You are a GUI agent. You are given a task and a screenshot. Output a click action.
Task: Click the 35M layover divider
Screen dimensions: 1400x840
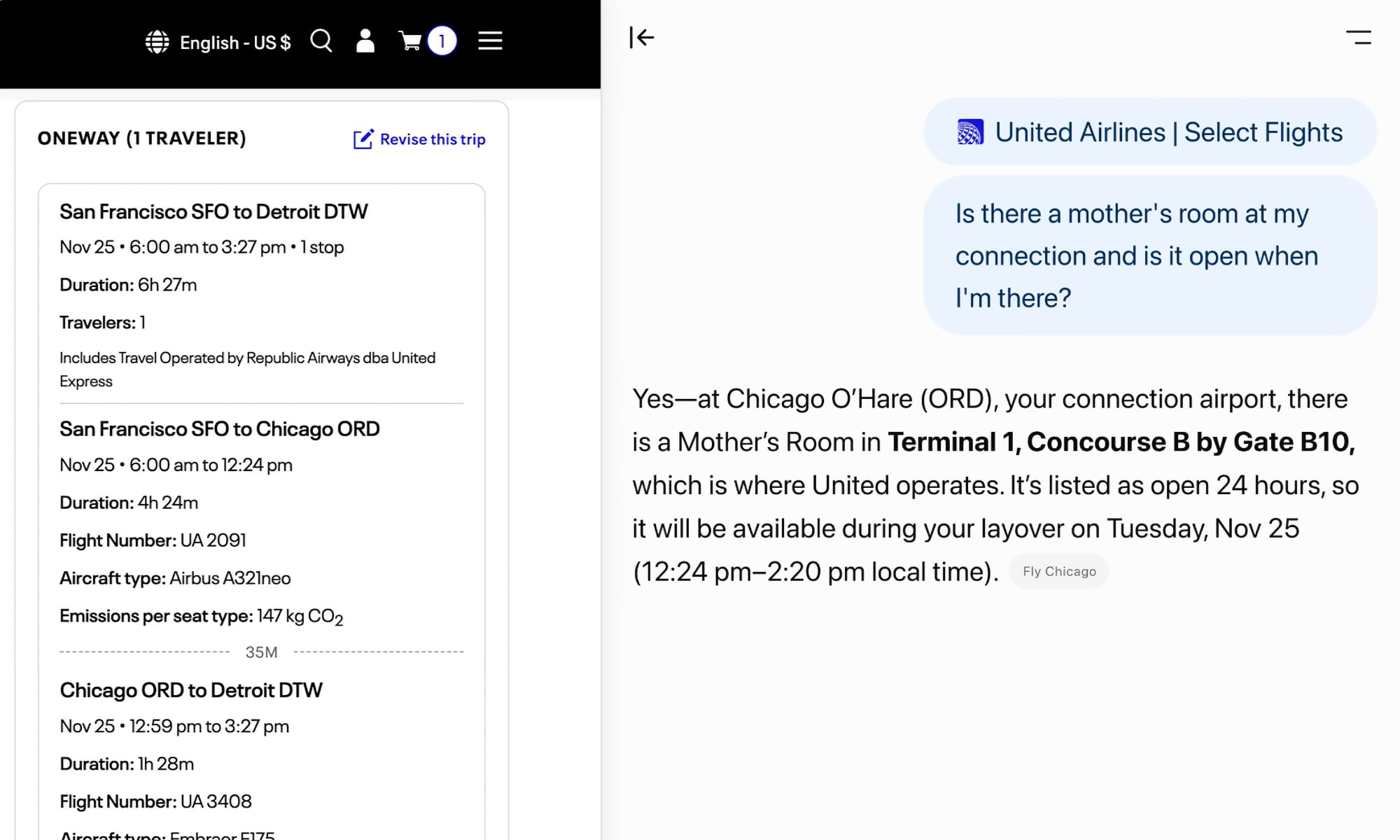click(x=261, y=652)
